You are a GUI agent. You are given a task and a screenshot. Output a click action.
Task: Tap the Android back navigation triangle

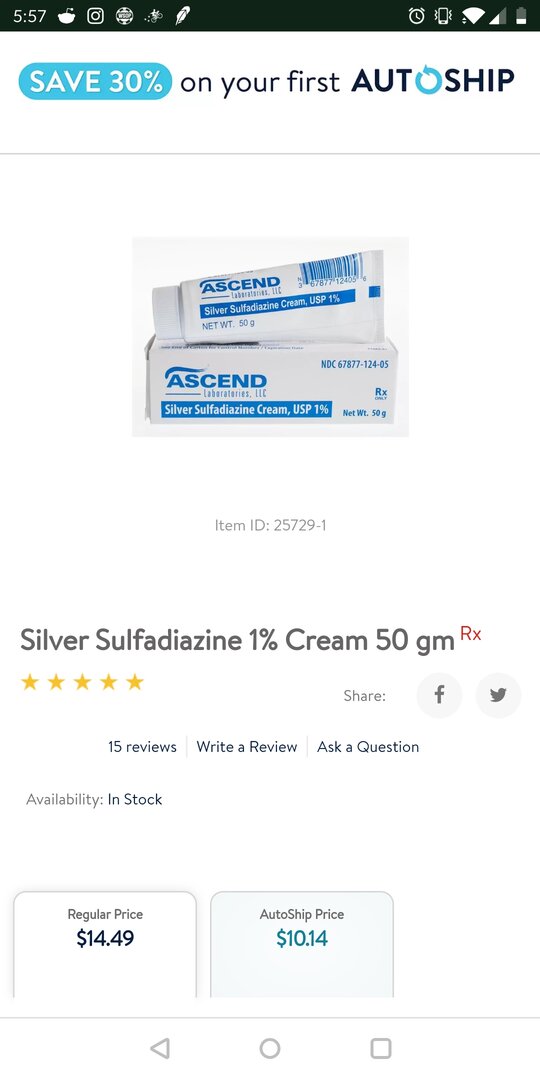point(160,1048)
